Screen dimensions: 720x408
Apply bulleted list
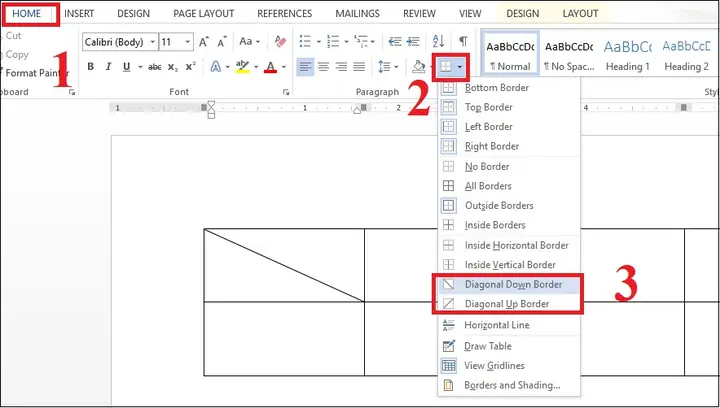coord(305,42)
